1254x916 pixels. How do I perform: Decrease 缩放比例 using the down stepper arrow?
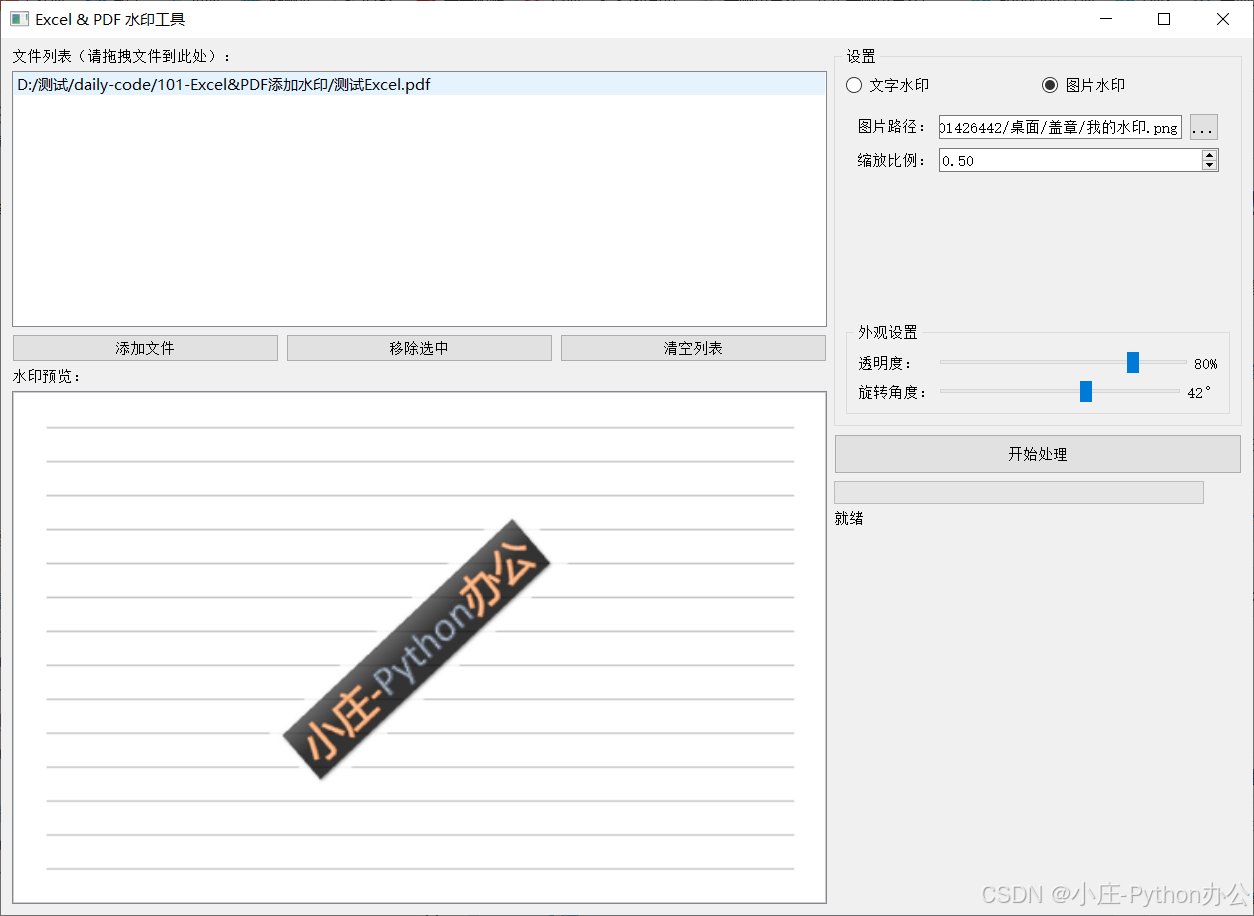pos(1210,165)
